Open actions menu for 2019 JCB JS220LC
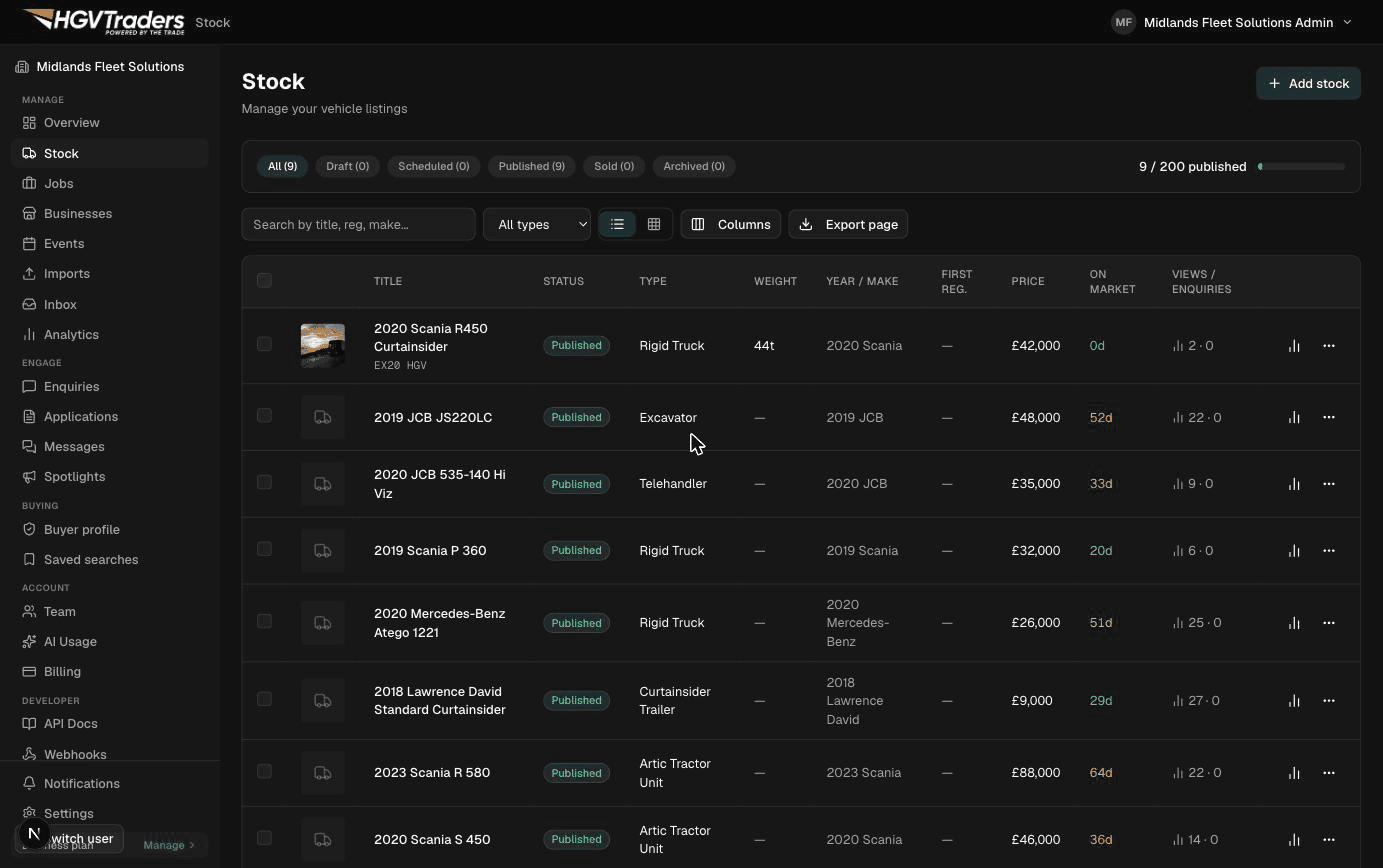1383x868 pixels. [1329, 417]
